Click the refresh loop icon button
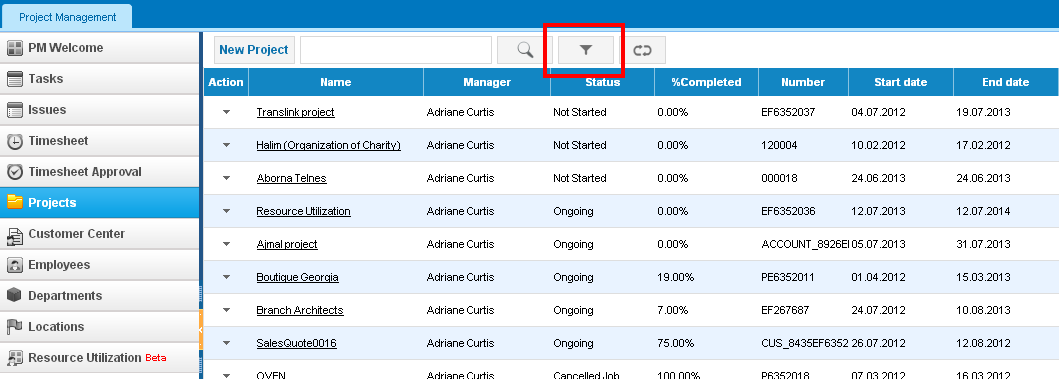Image resolution: width=1059 pixels, height=379 pixels. (x=642, y=50)
